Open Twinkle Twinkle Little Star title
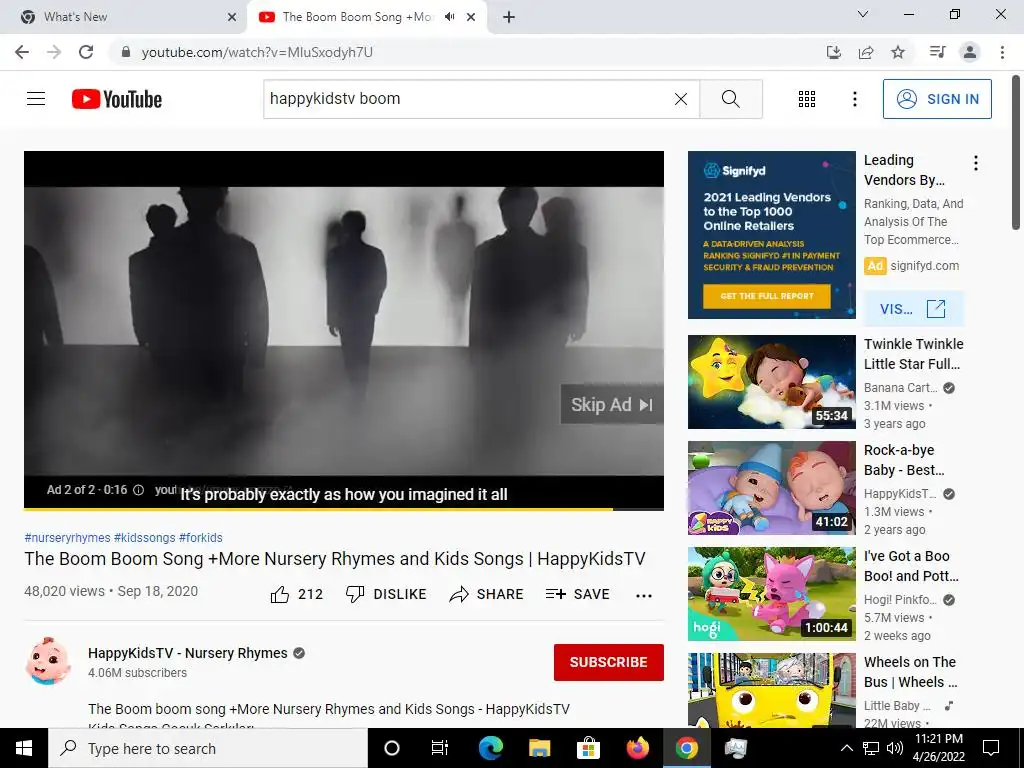 [913, 354]
